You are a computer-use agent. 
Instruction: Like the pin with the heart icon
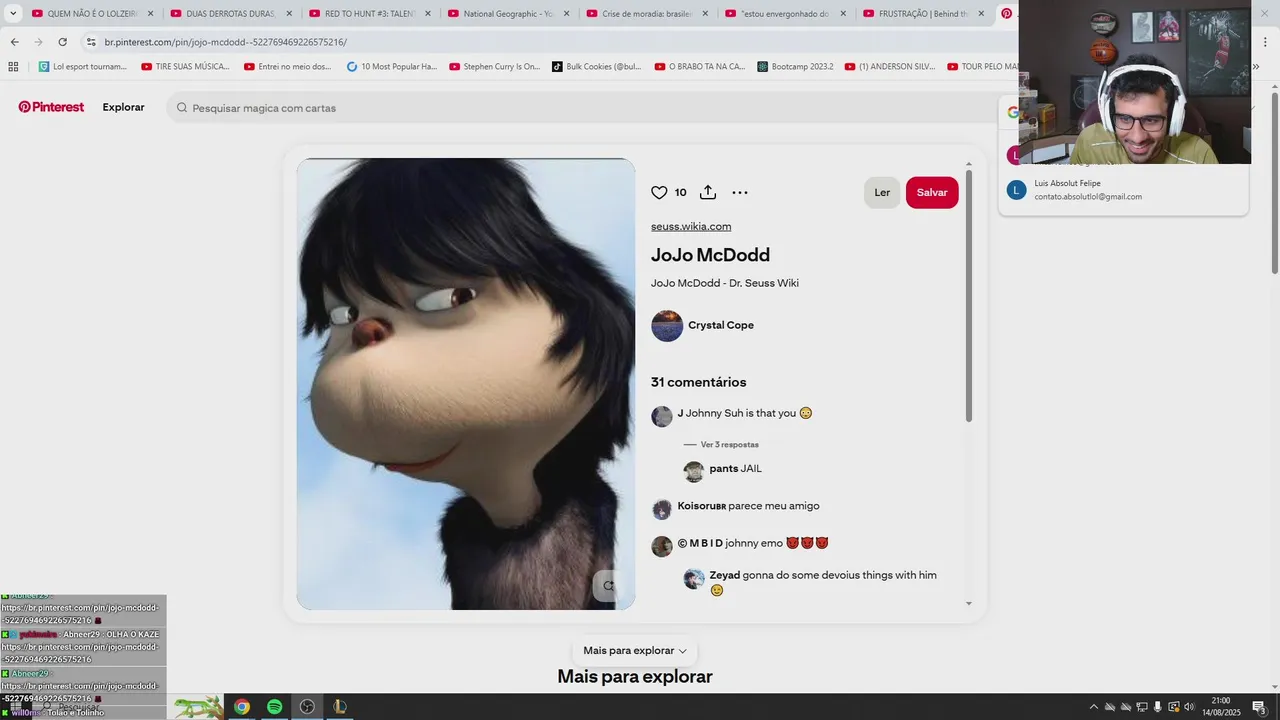pyautogui.click(x=659, y=193)
